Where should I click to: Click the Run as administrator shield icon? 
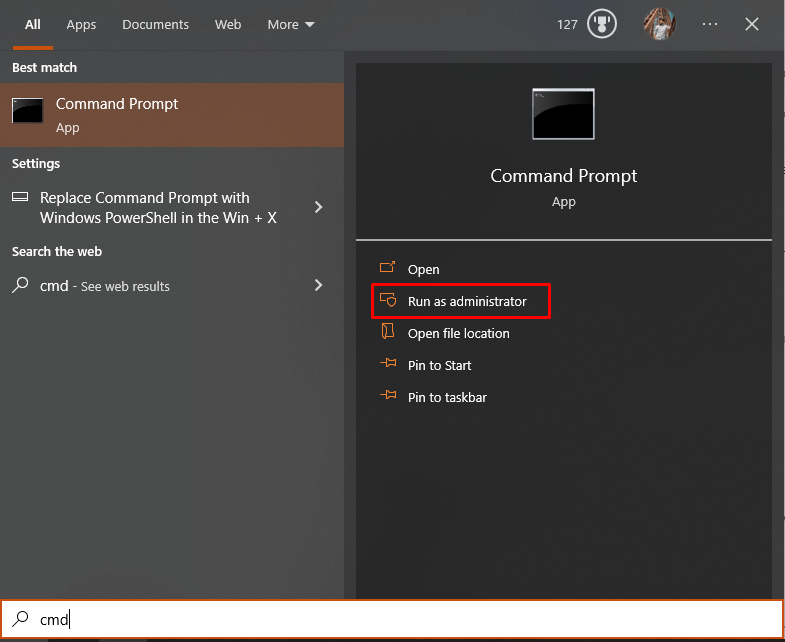pyautogui.click(x=388, y=300)
